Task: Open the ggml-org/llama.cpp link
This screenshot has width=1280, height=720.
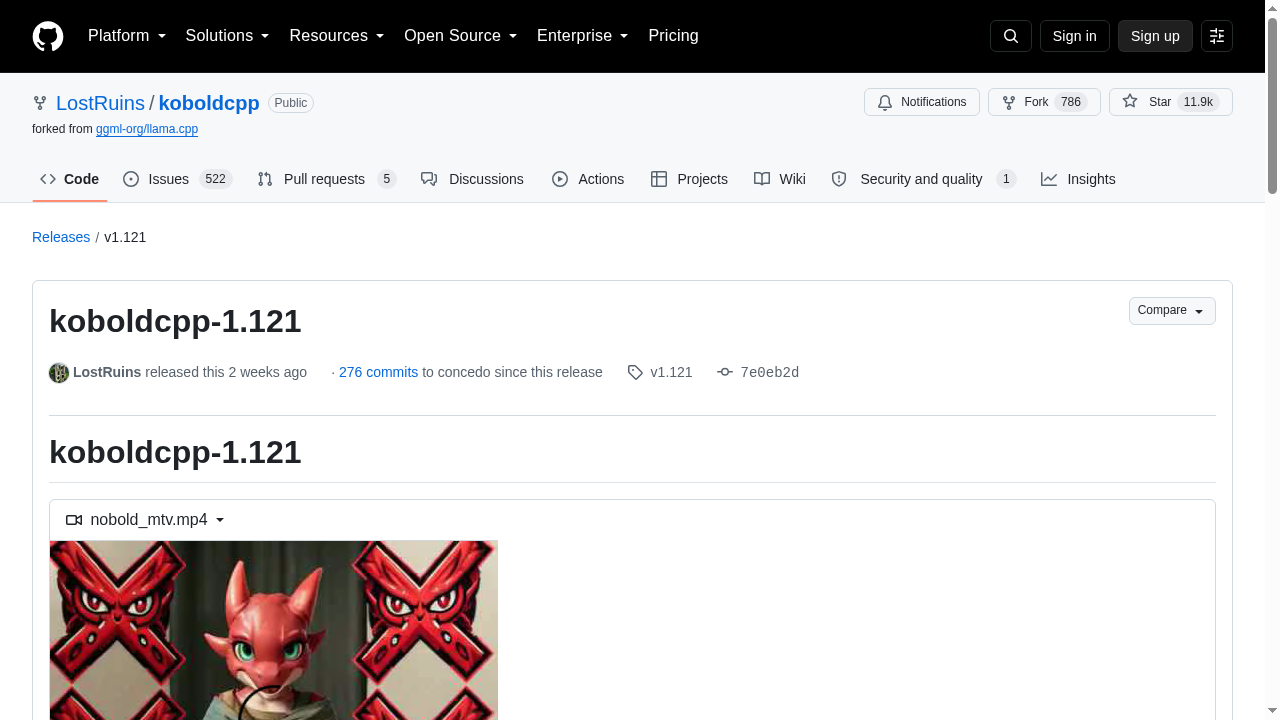Action: [147, 129]
